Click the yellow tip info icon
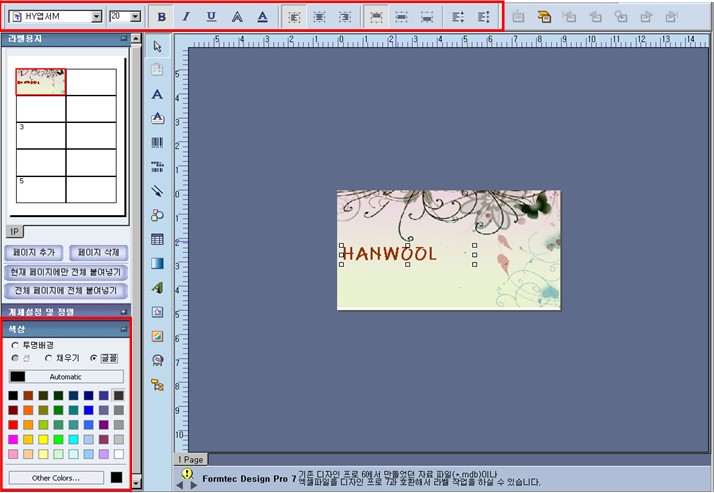This screenshot has width=714, height=493. (x=187, y=473)
